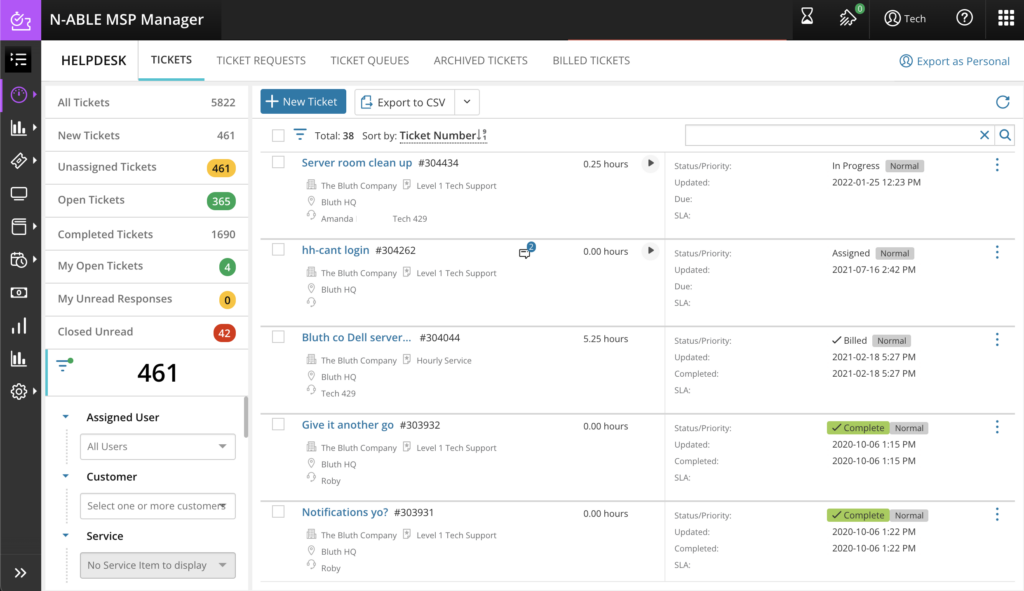This screenshot has height=591, width=1024.
Task: Switch to the Tickets tab
Action: (171, 60)
